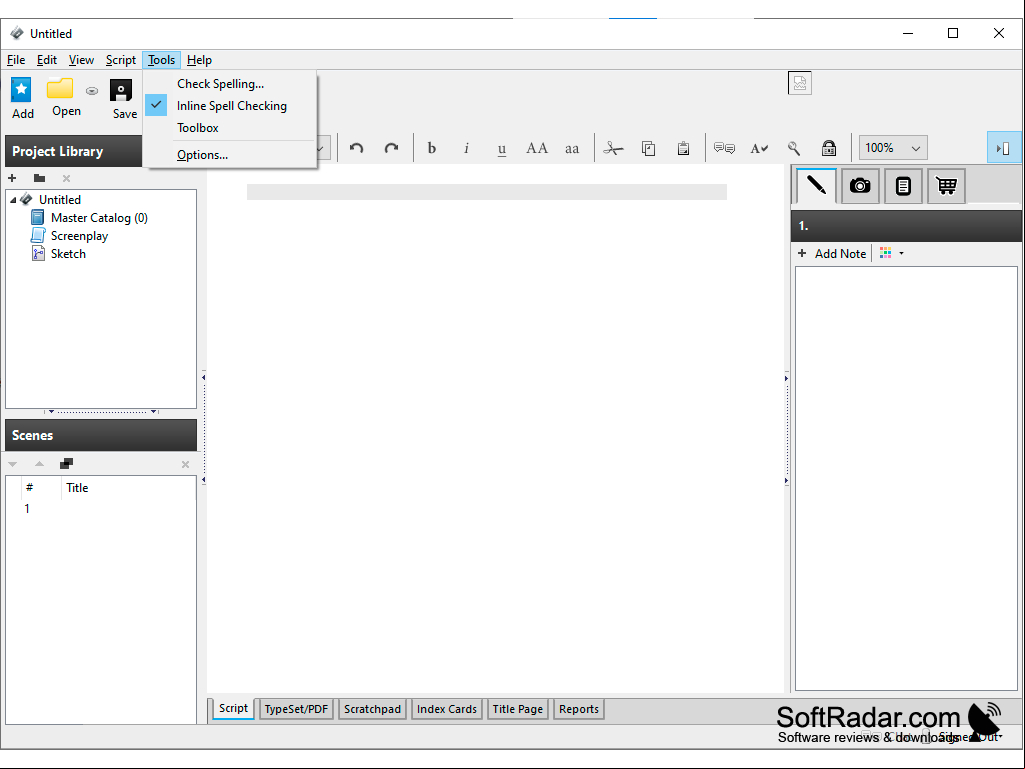
Task: Select the scene heading labeled 1.
Action: [x=906, y=226]
